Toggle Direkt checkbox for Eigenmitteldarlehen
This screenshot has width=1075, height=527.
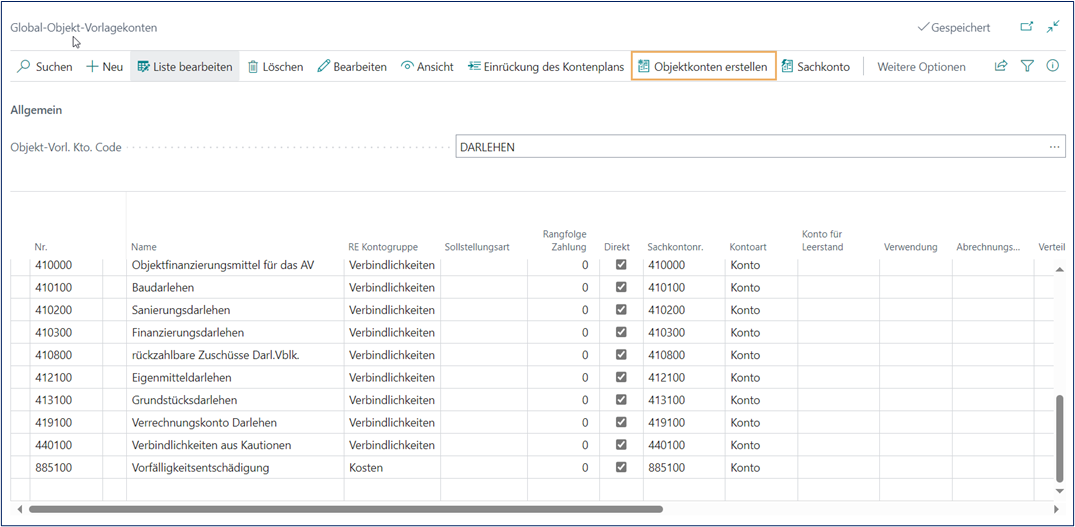(x=621, y=378)
